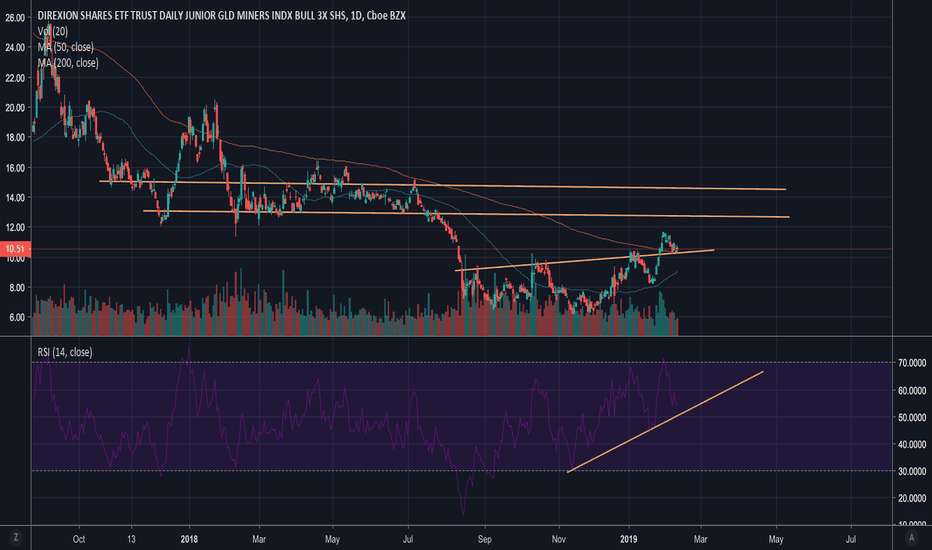This screenshot has height=550, width=932.
Task: Click the 30.0000 RSI scale label
Action: [911, 471]
